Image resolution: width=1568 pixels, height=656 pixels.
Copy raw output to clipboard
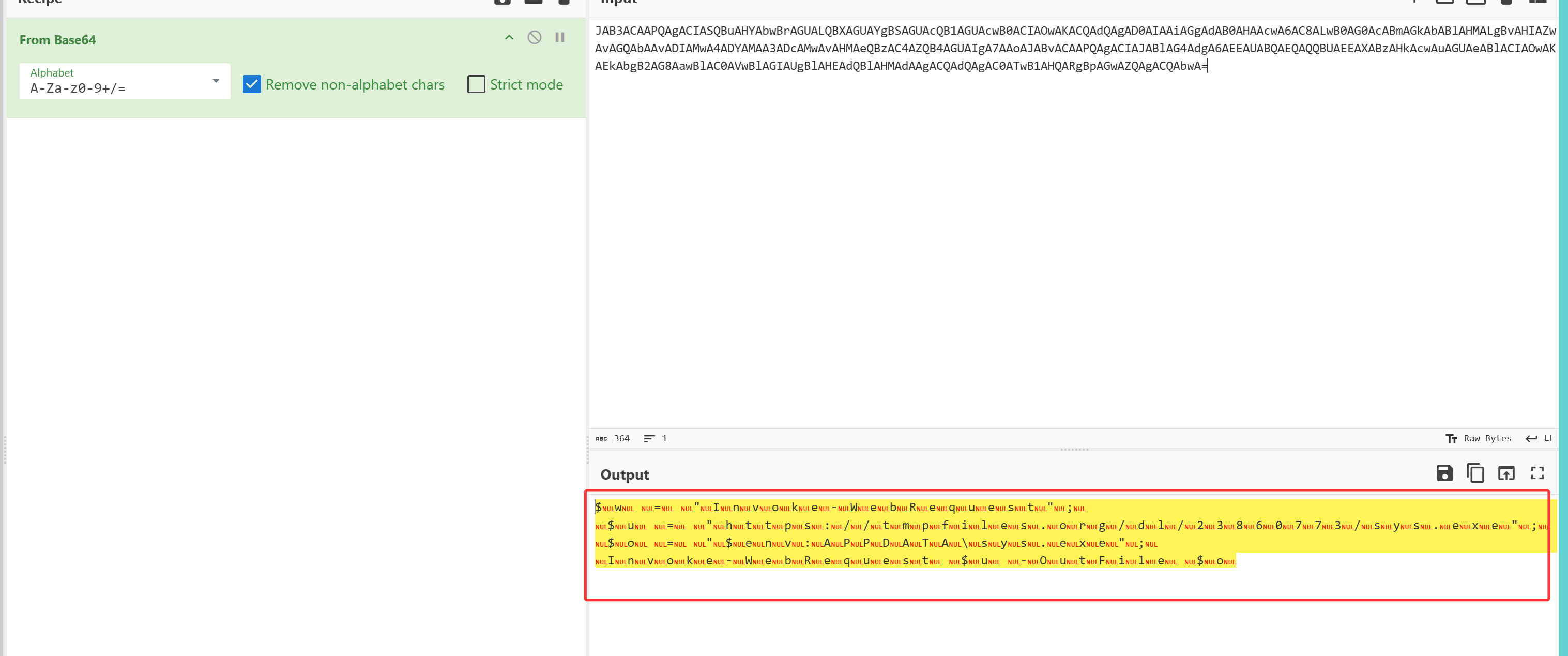[1475, 473]
